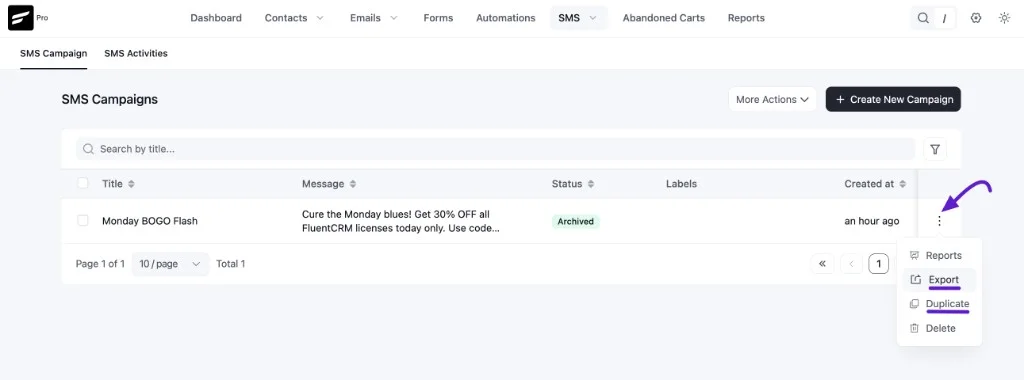This screenshot has height=380, width=1024.
Task: Click the 'Page 1 of 1' text
Action: (x=100, y=264)
